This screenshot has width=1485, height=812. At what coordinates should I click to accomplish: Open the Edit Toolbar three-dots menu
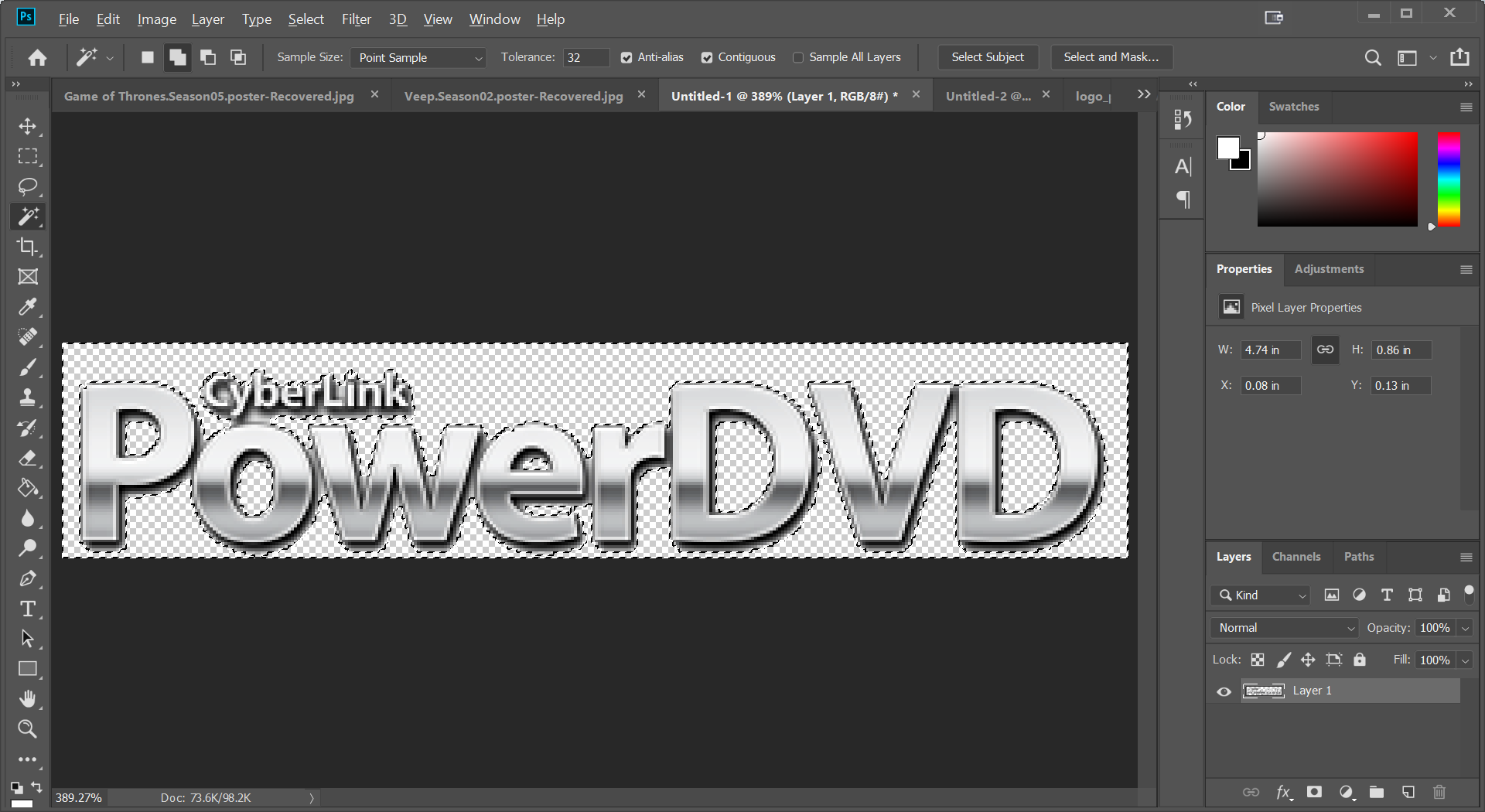click(28, 759)
